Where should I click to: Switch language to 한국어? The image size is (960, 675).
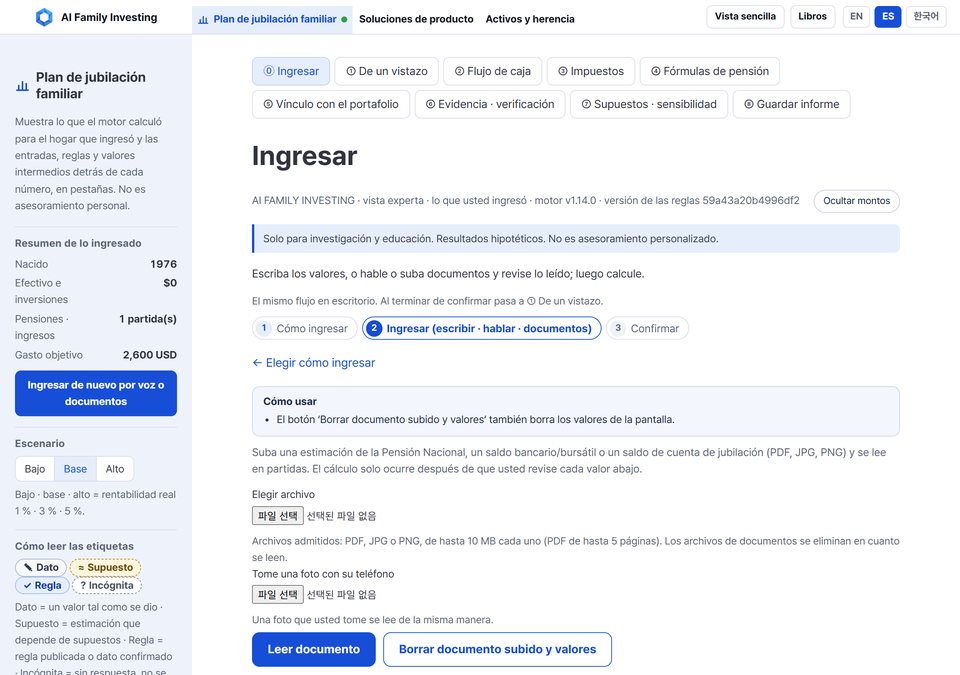[926, 17]
